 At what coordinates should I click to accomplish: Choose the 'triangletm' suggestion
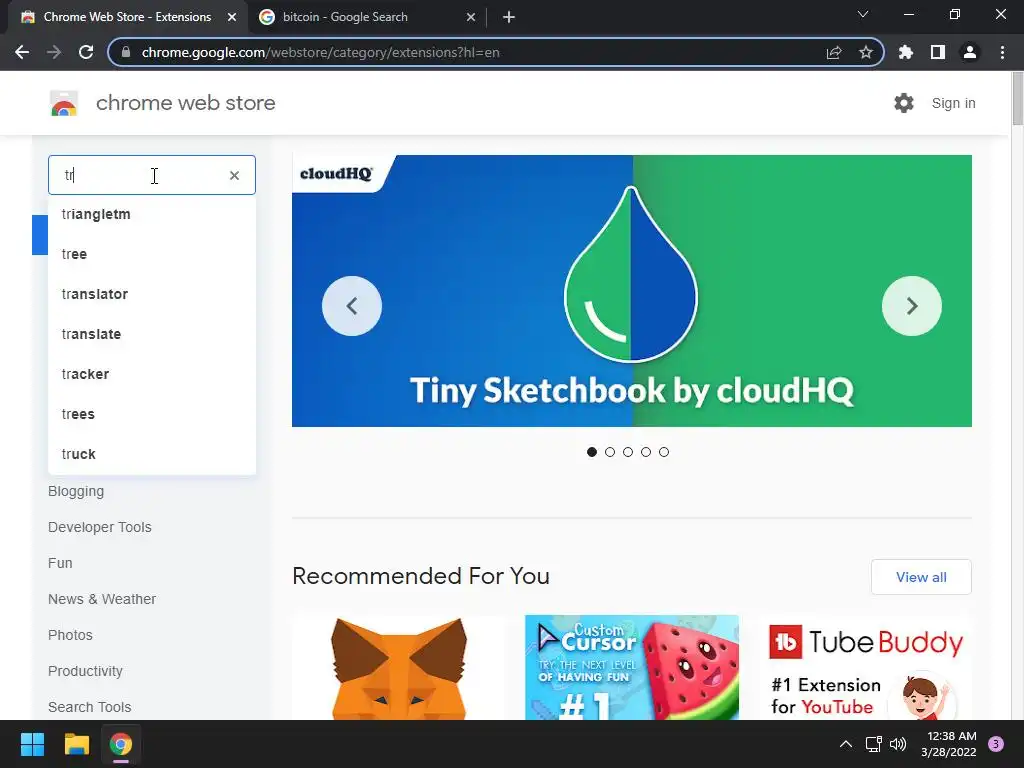152,214
